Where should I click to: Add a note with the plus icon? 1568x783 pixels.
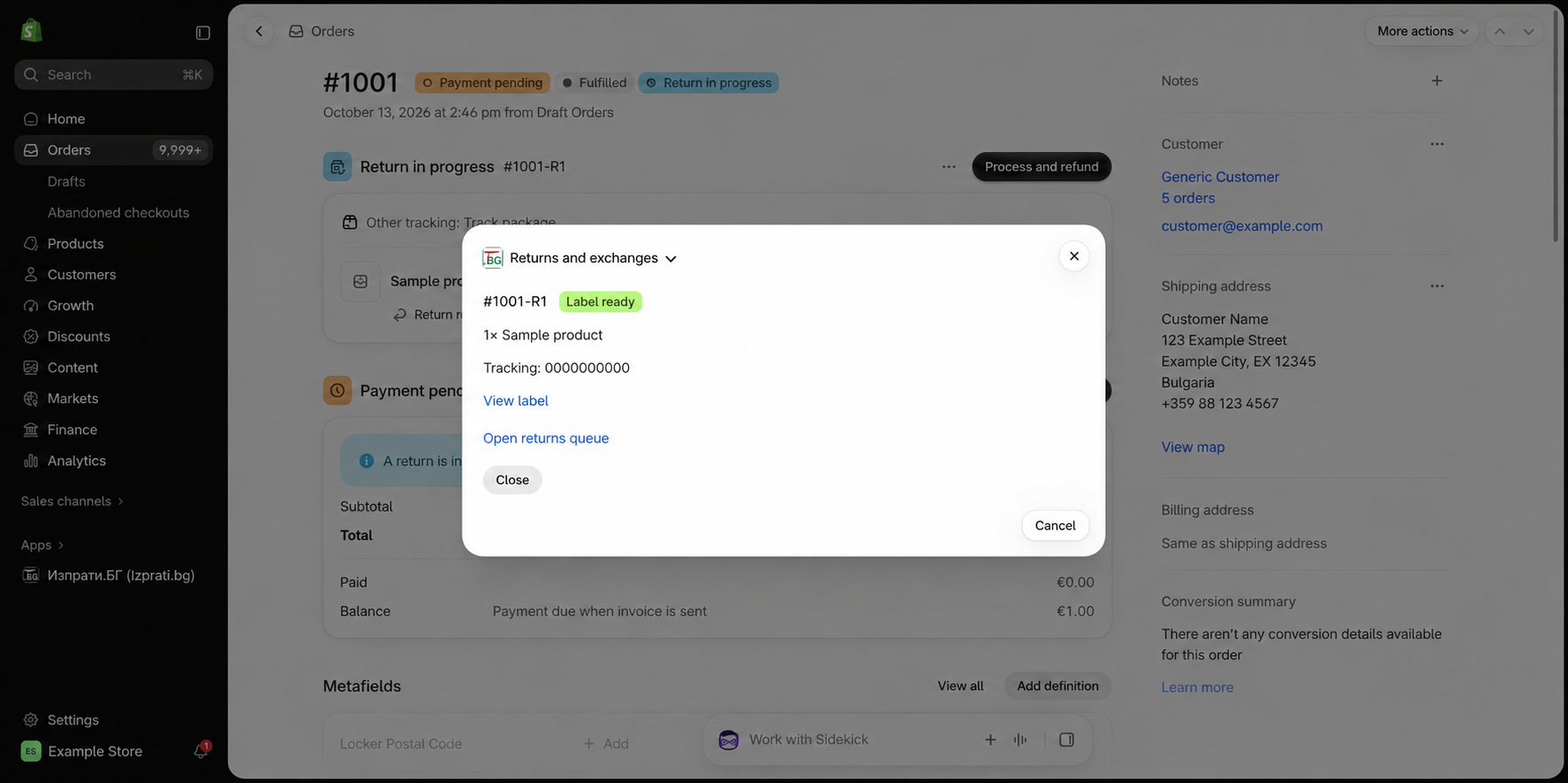click(1437, 80)
